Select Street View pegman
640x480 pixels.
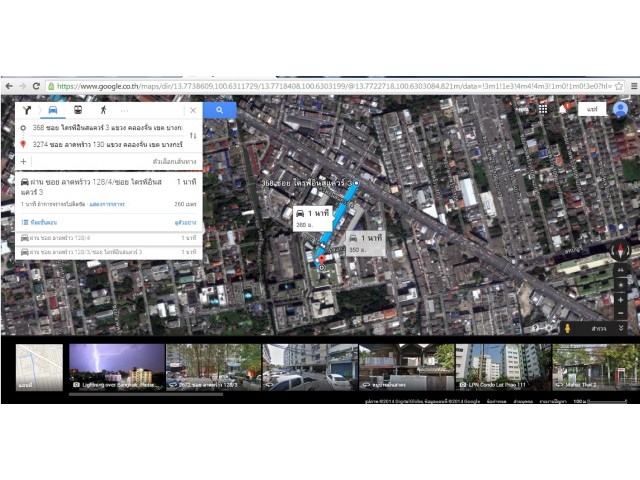pyautogui.click(x=567, y=328)
